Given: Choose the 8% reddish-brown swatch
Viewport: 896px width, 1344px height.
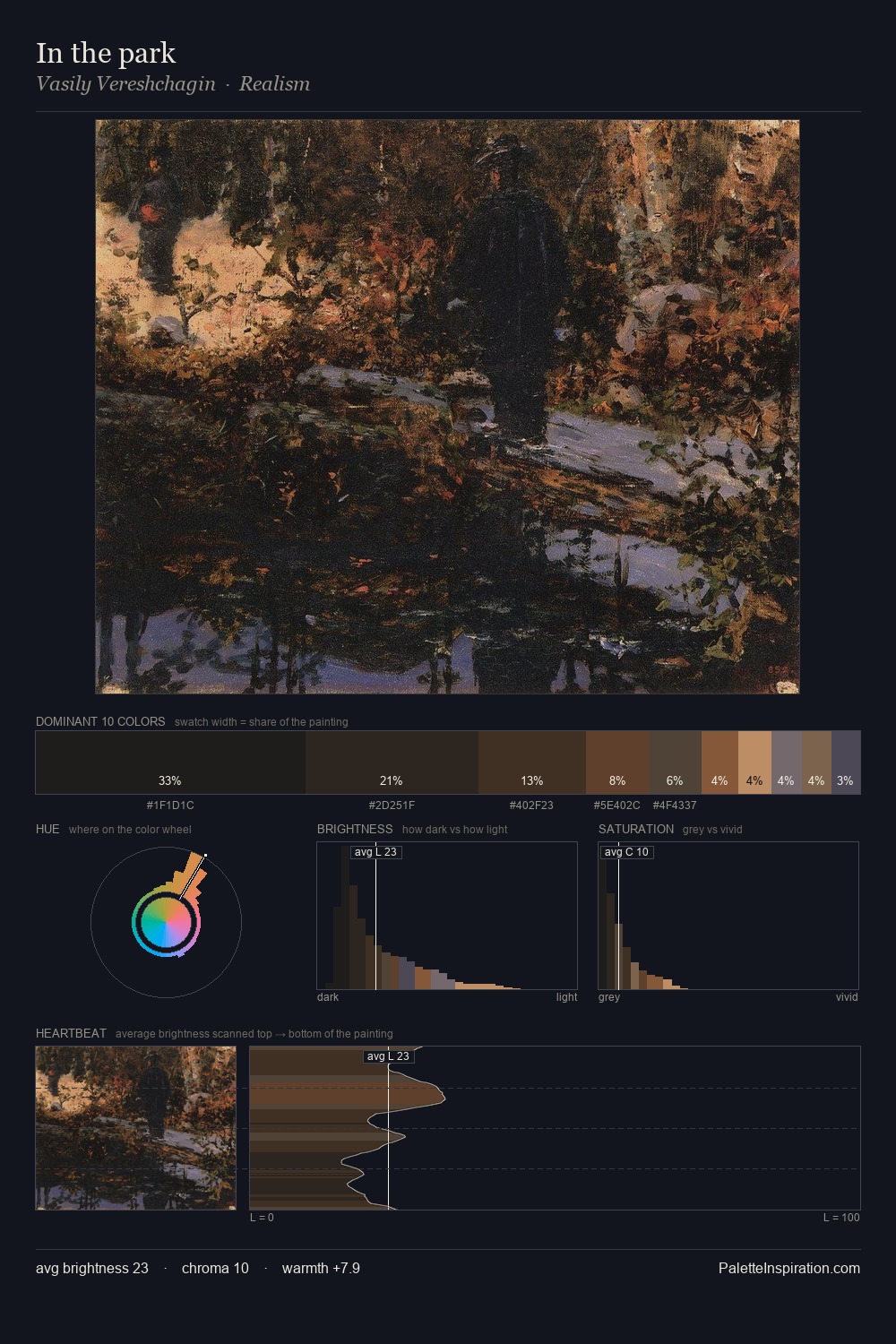Looking at the screenshot, I should pos(618,762).
